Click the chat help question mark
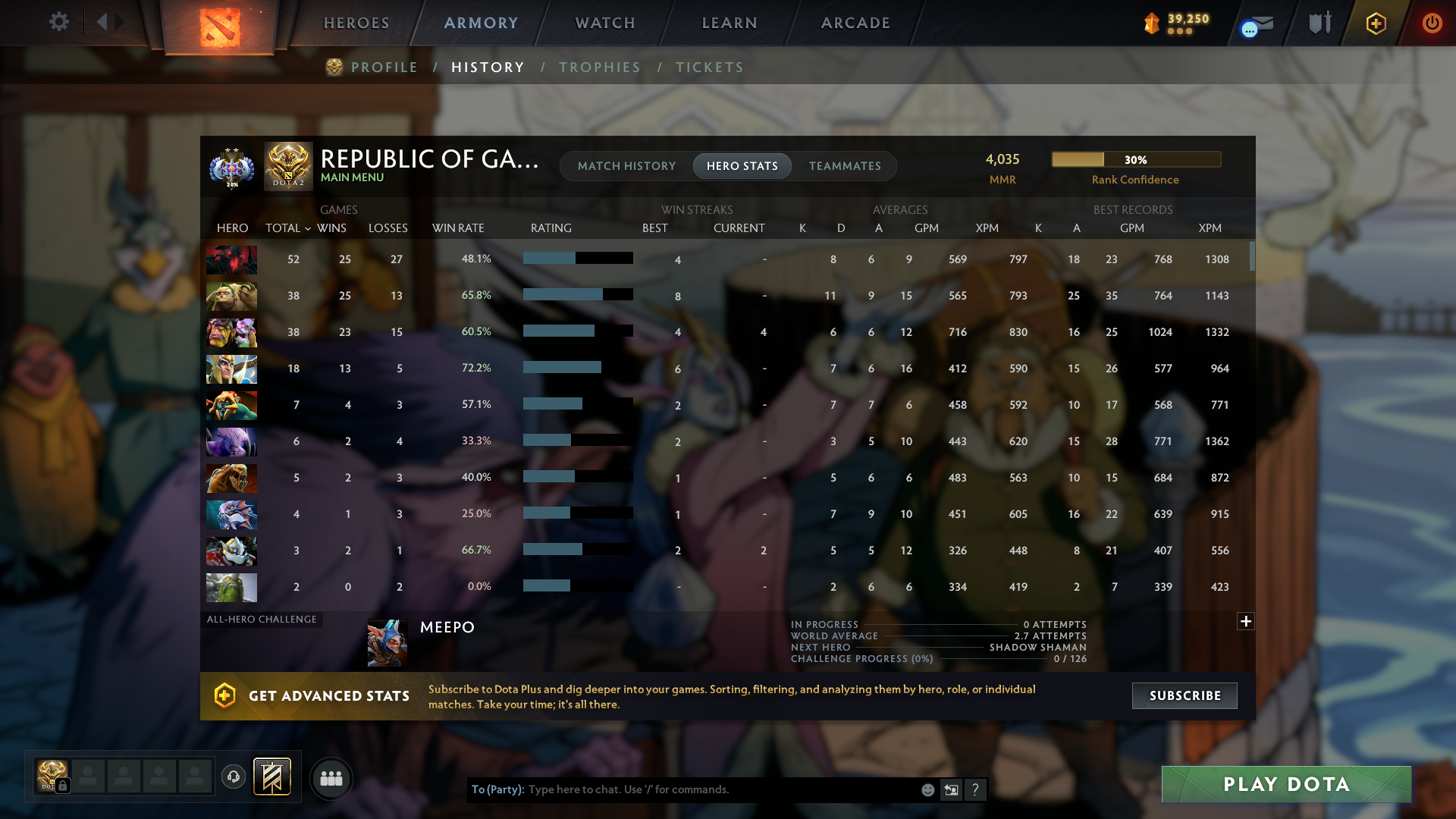This screenshot has width=1456, height=819. pyautogui.click(x=975, y=789)
